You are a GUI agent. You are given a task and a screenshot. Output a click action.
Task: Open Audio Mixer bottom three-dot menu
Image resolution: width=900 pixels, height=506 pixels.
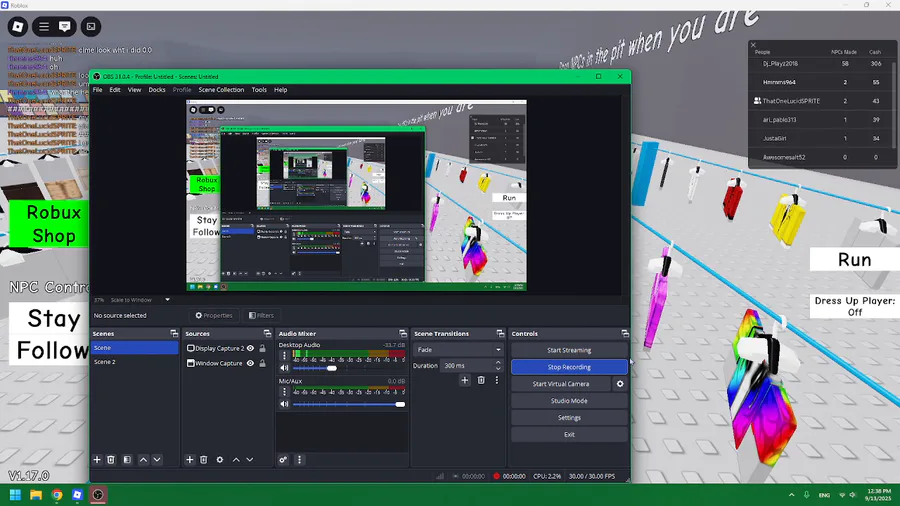click(x=299, y=460)
